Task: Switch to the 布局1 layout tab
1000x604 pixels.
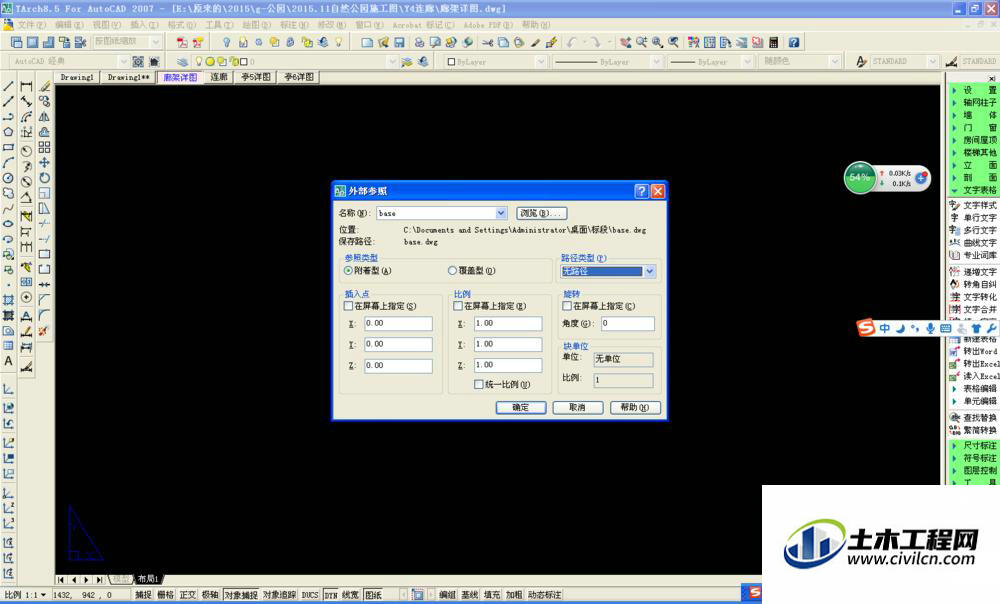Action: point(147,579)
